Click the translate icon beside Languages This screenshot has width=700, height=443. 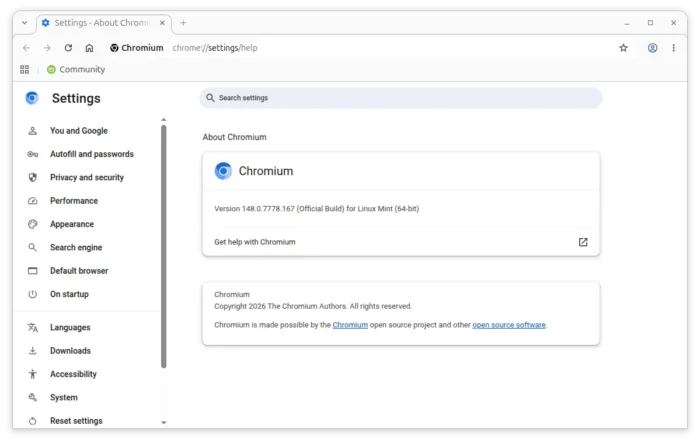pyautogui.click(x=33, y=327)
